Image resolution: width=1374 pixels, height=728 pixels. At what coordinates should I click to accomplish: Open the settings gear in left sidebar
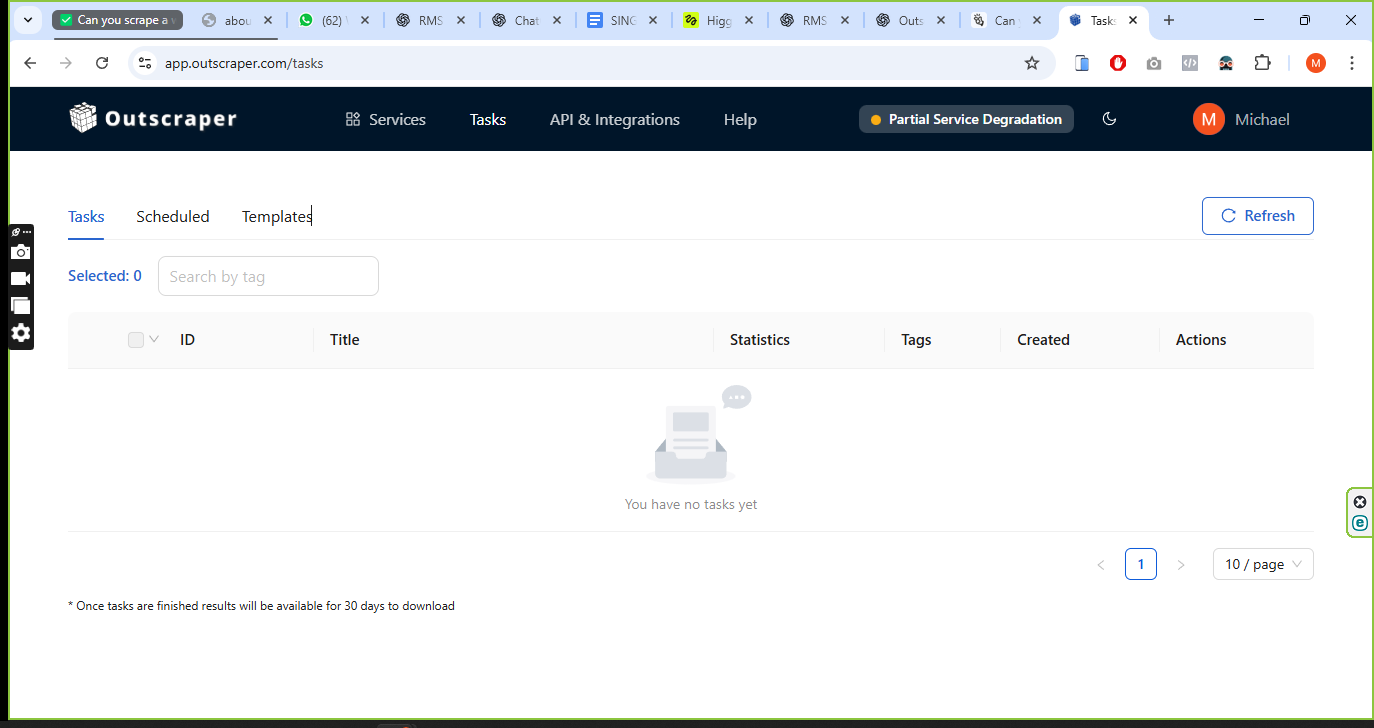(21, 333)
